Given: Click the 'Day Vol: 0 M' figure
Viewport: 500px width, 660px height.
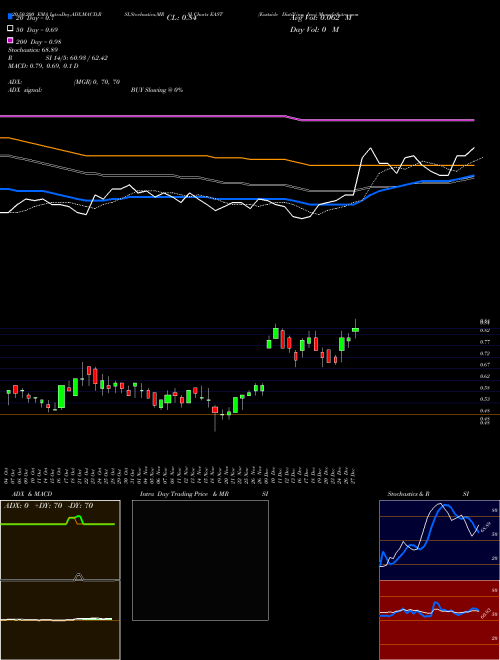Looking at the screenshot, I should coord(314,30).
